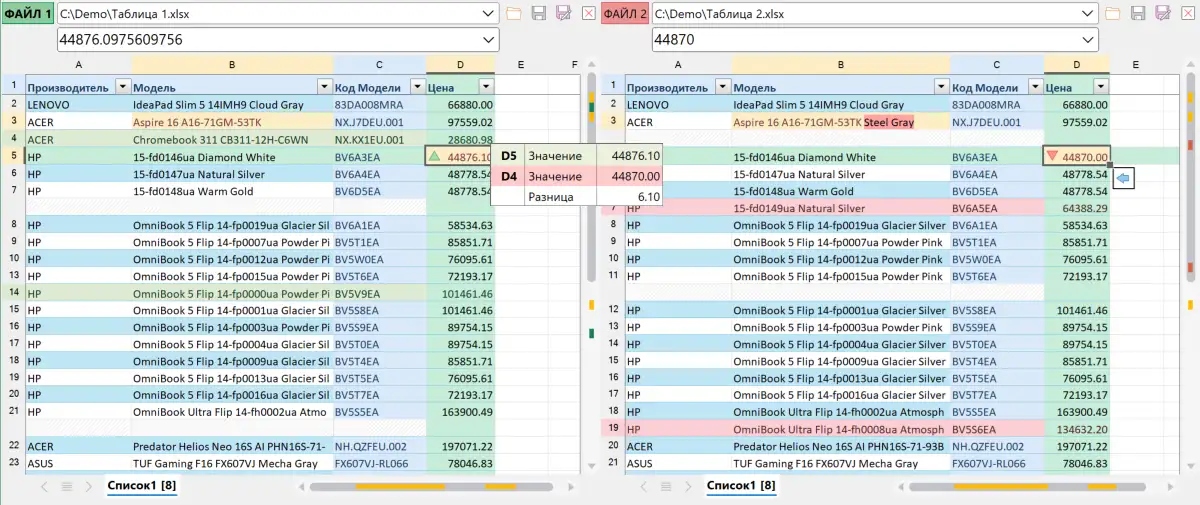
Task: Click NX.KX1EU.001 code in File 1
Action: [x=379, y=139]
